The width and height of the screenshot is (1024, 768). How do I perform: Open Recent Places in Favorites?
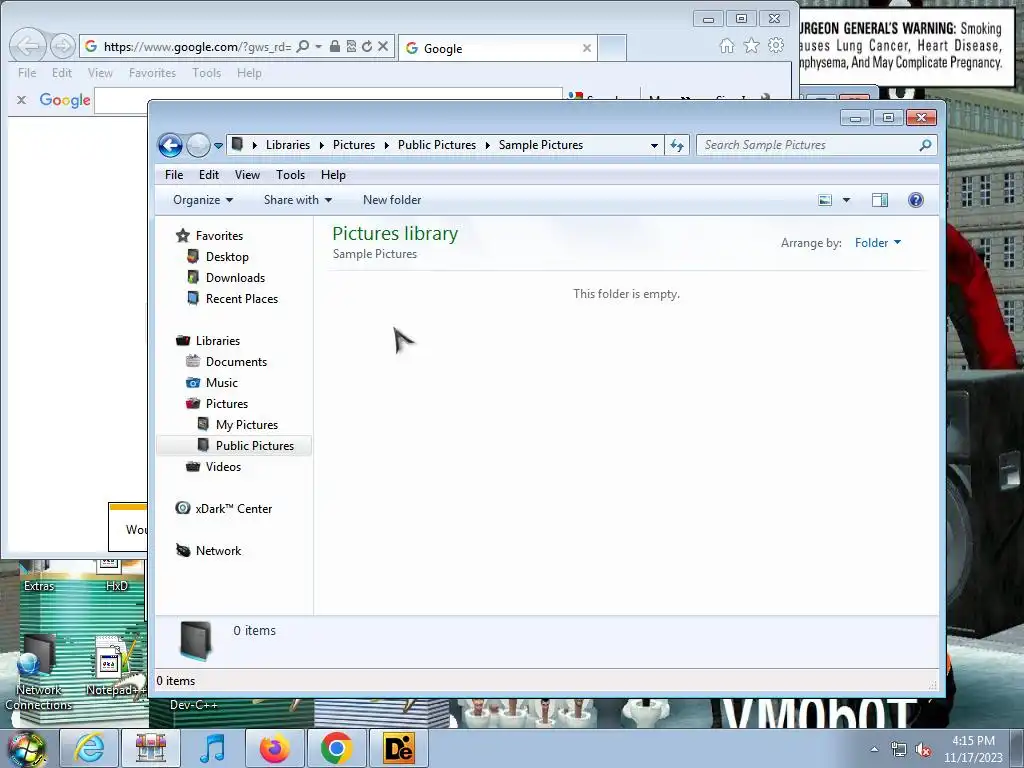click(x=242, y=298)
